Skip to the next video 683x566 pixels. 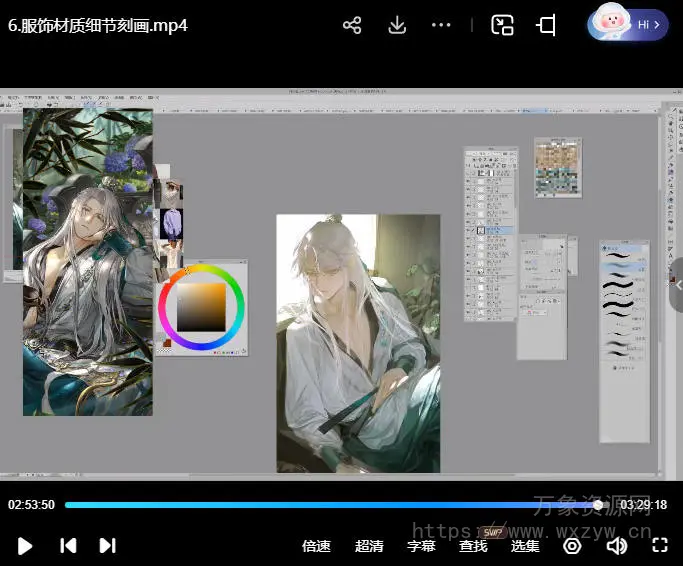[x=108, y=545]
